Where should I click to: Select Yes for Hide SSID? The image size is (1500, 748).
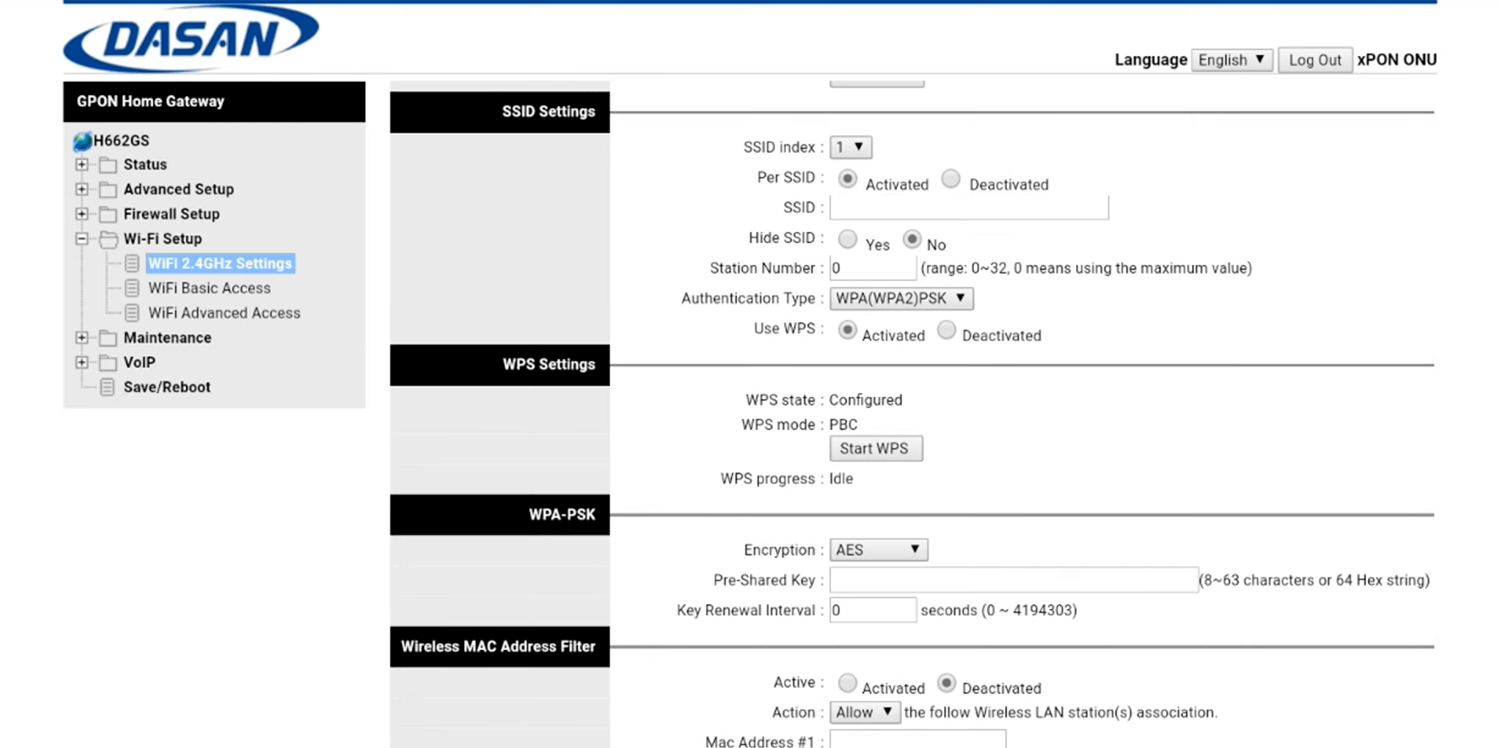847,239
